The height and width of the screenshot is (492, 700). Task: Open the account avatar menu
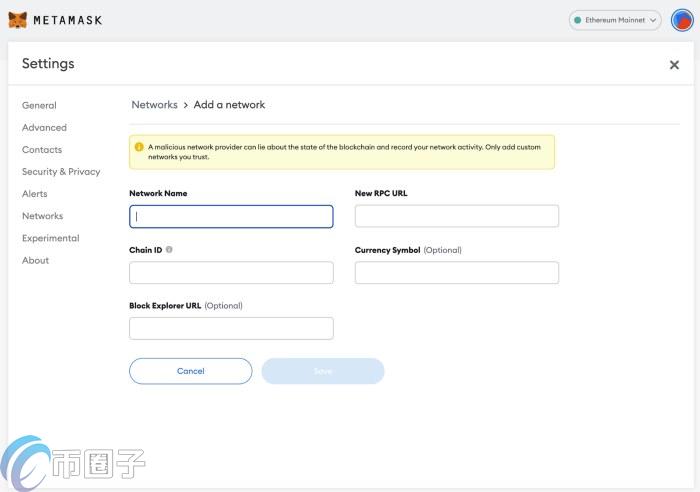click(682, 20)
